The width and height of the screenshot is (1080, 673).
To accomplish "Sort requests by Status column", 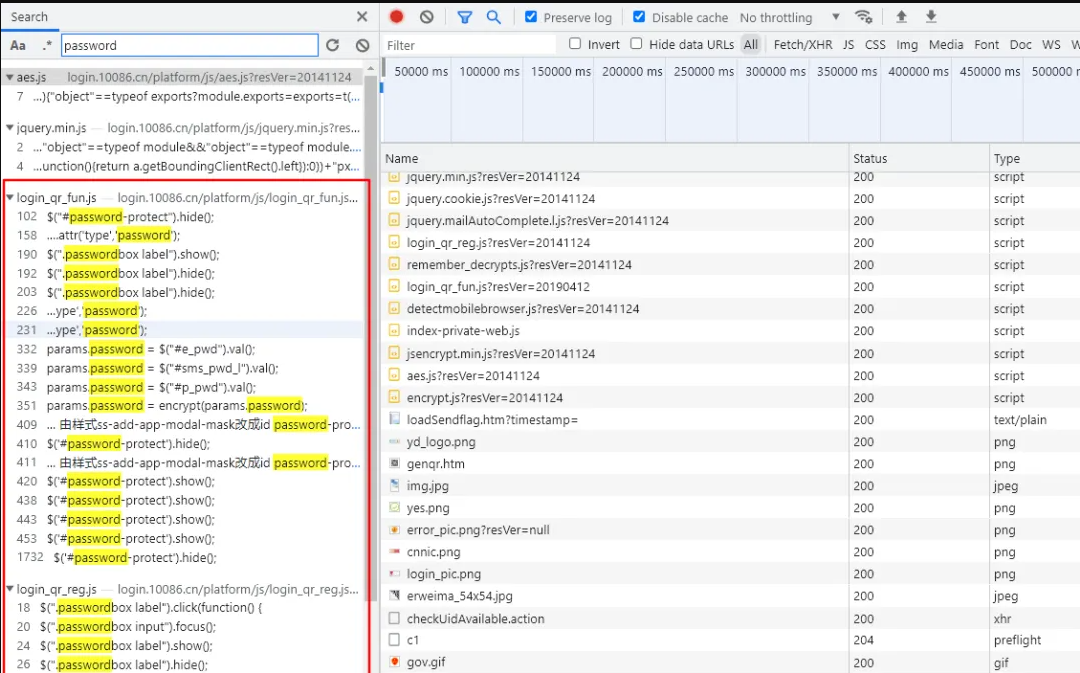I will (919, 158).
